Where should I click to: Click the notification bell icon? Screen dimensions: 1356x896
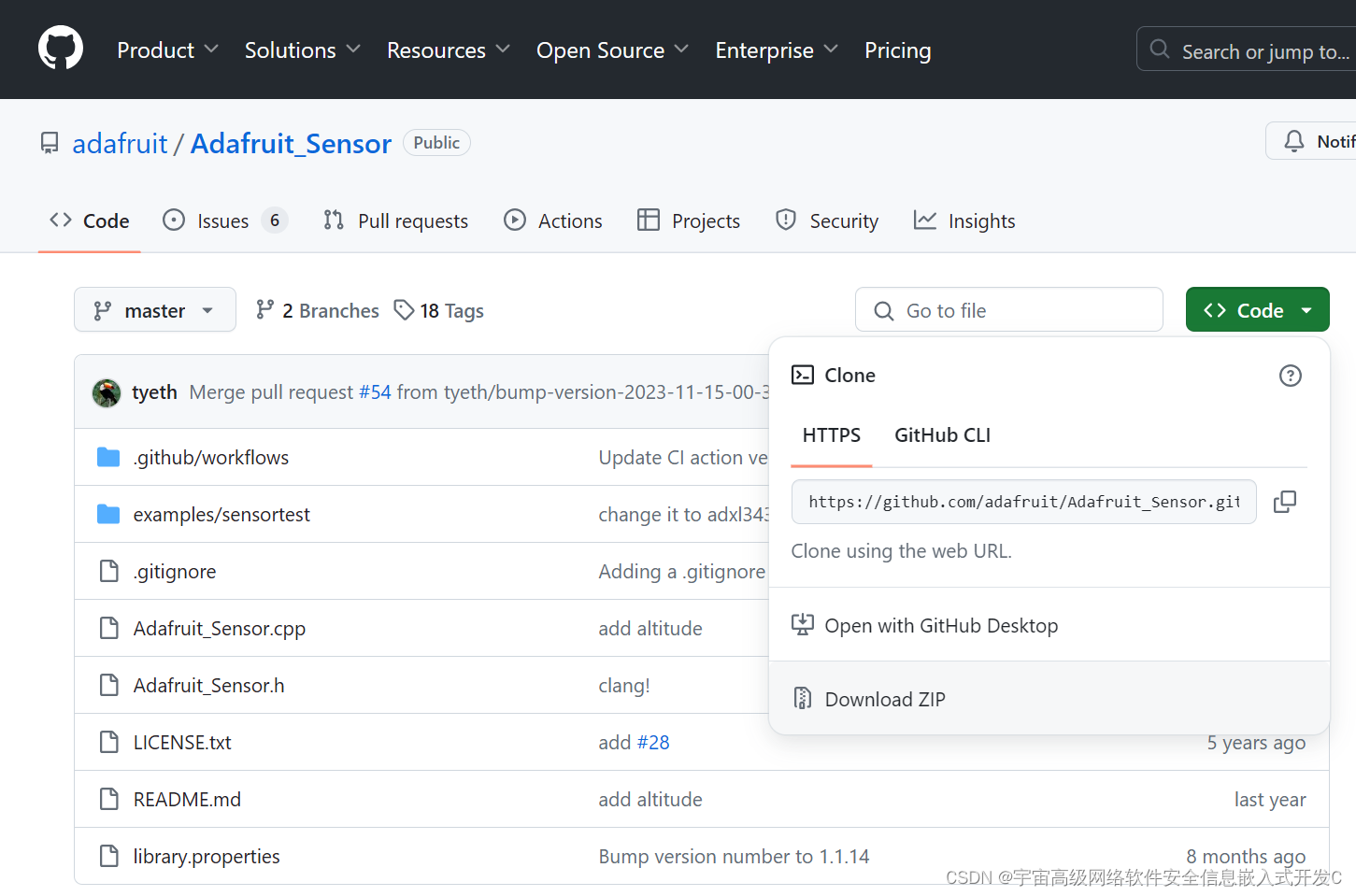tap(1294, 141)
